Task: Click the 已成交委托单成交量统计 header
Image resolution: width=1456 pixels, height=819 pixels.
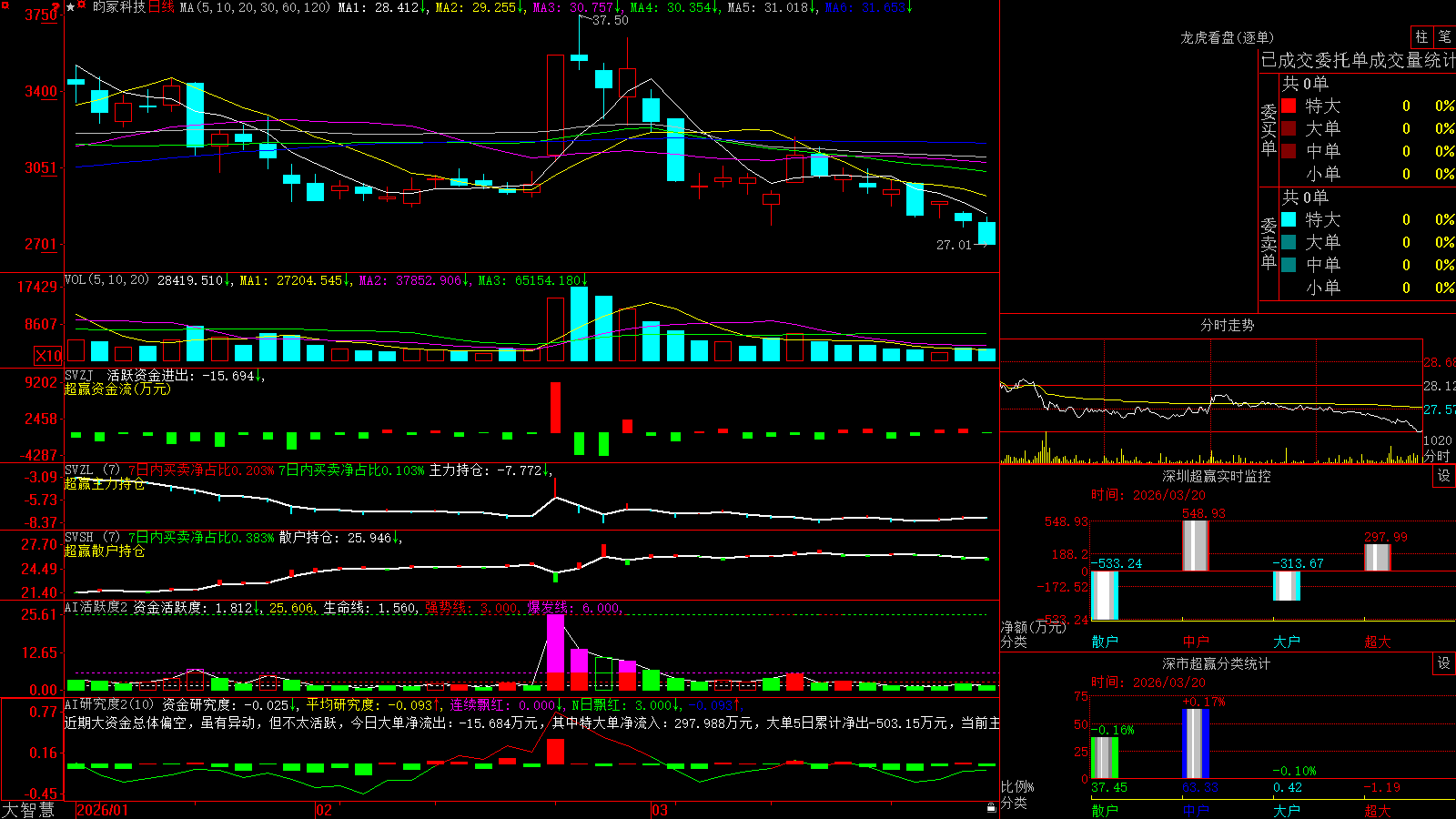Action: click(x=1358, y=60)
